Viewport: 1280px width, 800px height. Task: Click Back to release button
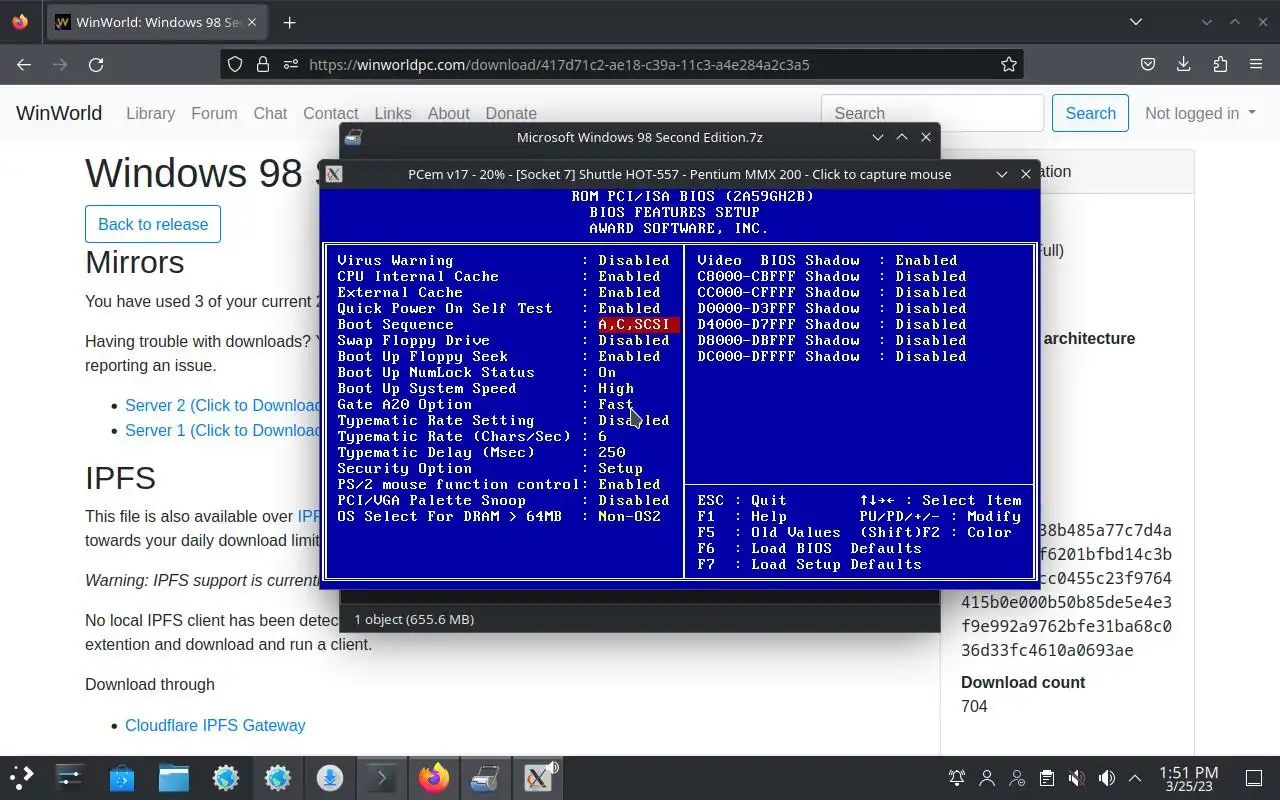pyautogui.click(x=153, y=224)
